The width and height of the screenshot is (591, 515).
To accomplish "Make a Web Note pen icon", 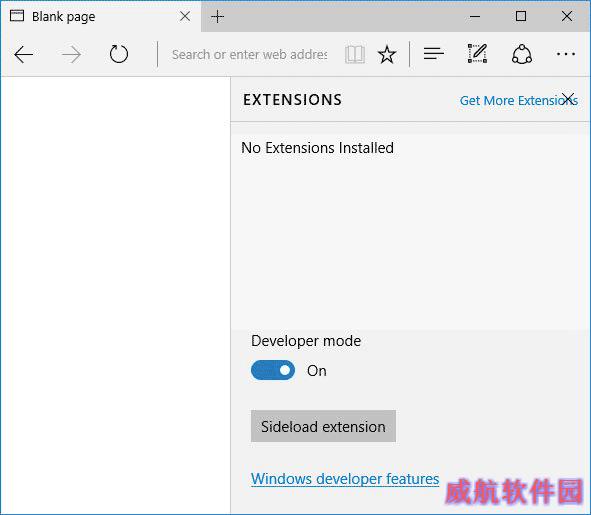I will (x=478, y=54).
